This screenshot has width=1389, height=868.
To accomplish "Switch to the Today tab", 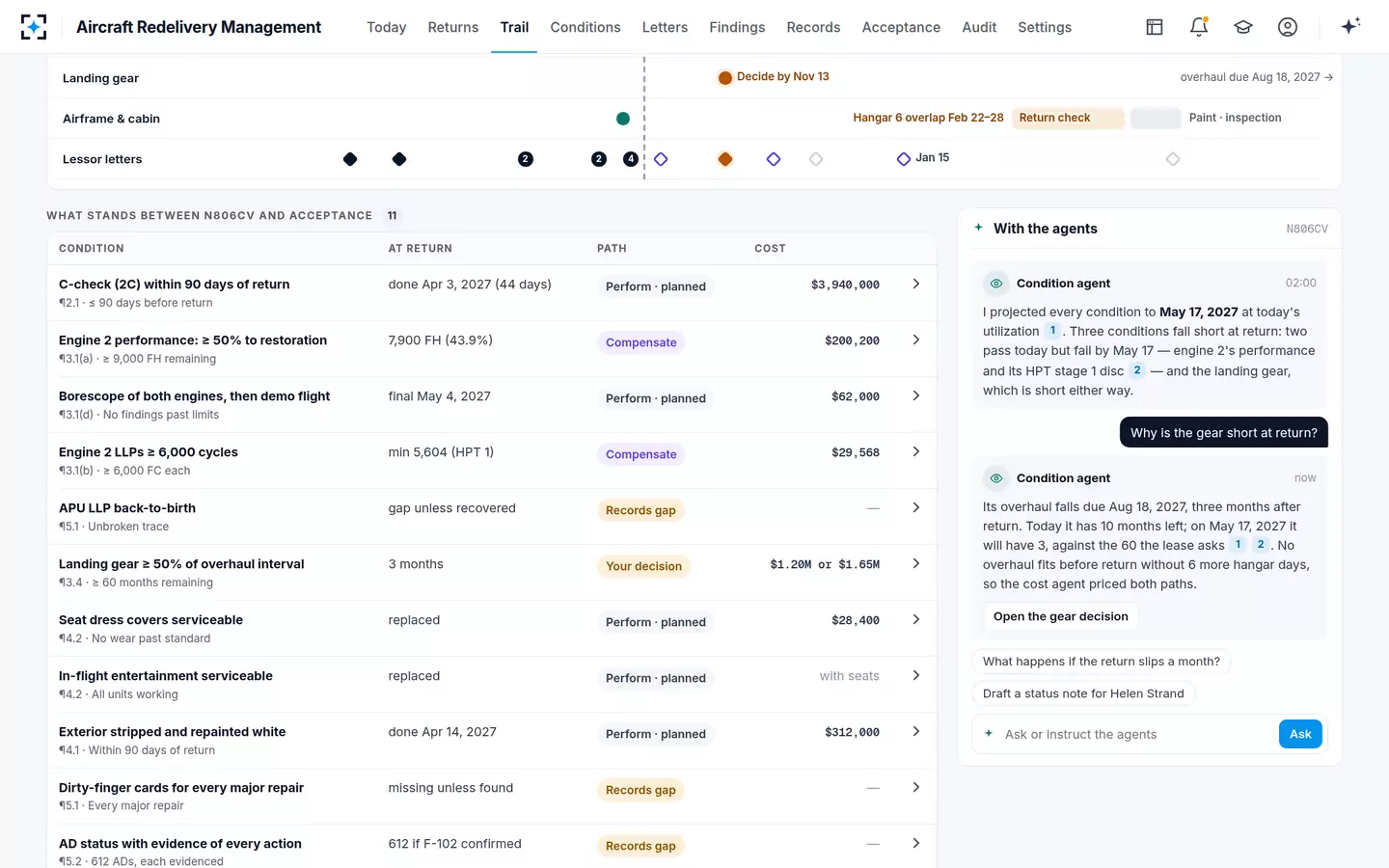I will [x=386, y=27].
